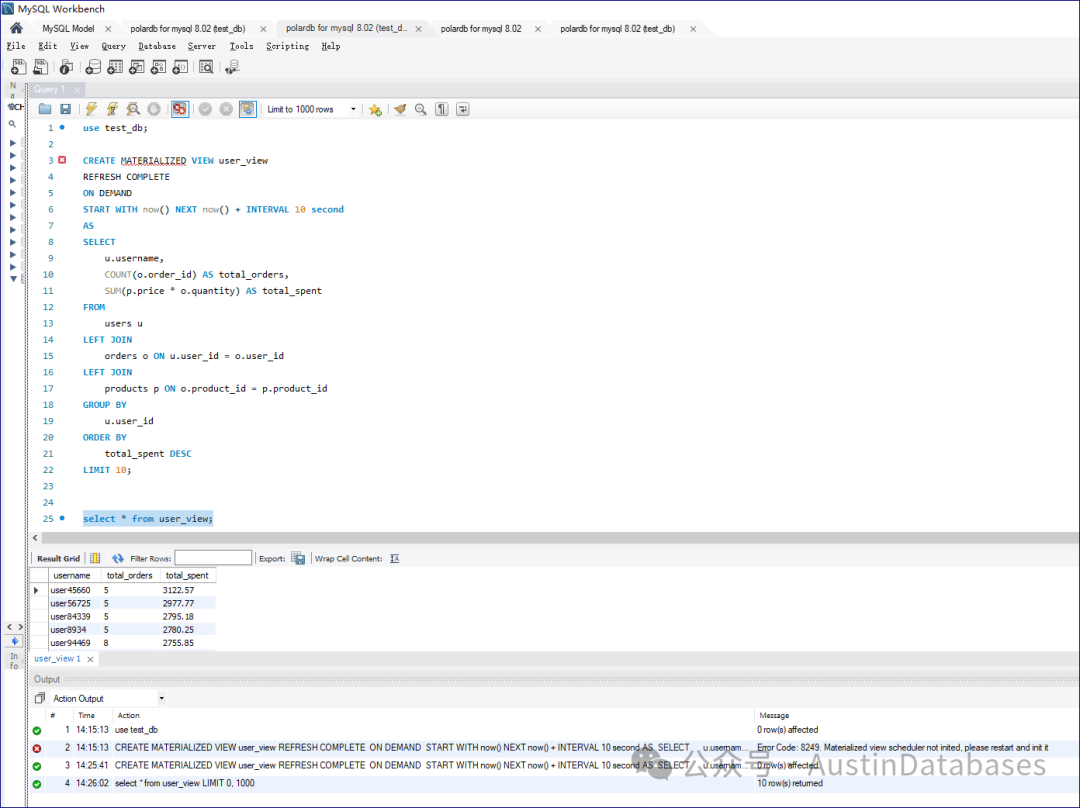Refresh the result grid data
This screenshot has width=1080, height=808.
(118, 558)
